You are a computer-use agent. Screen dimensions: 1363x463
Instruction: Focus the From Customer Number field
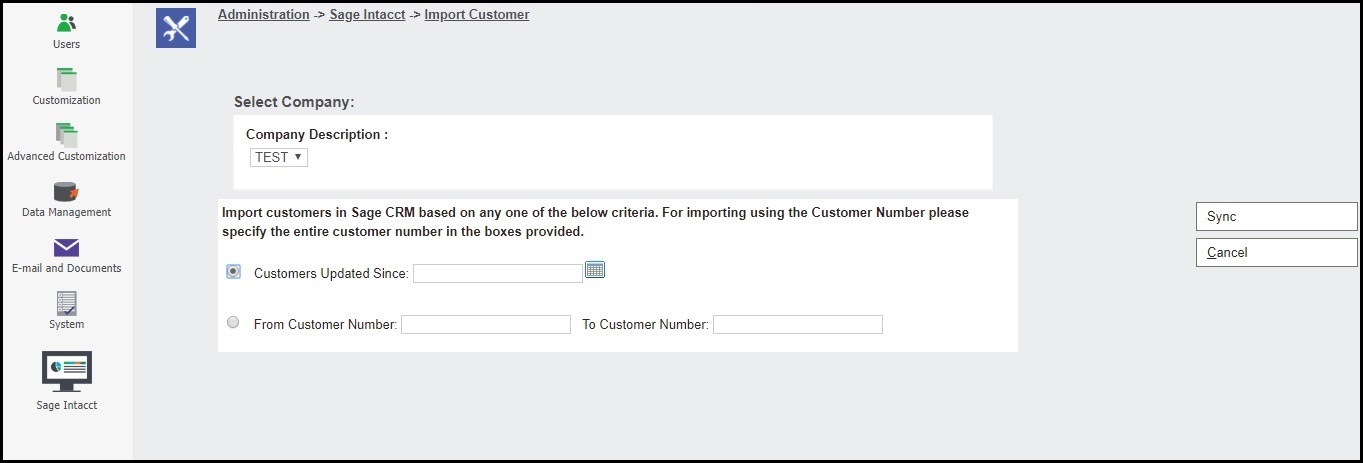486,324
